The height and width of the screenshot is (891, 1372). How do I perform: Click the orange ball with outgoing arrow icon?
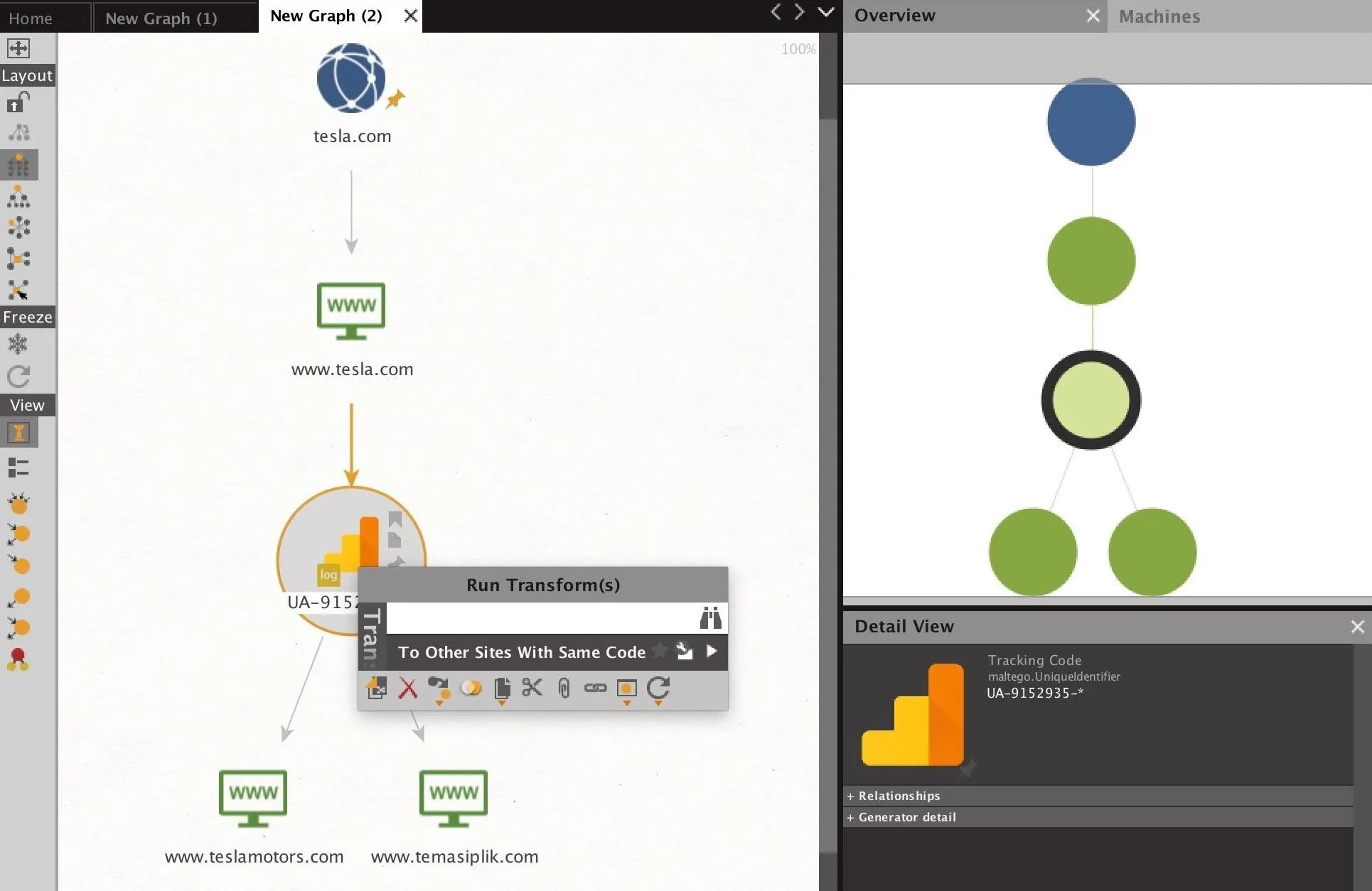pyautogui.click(x=18, y=598)
